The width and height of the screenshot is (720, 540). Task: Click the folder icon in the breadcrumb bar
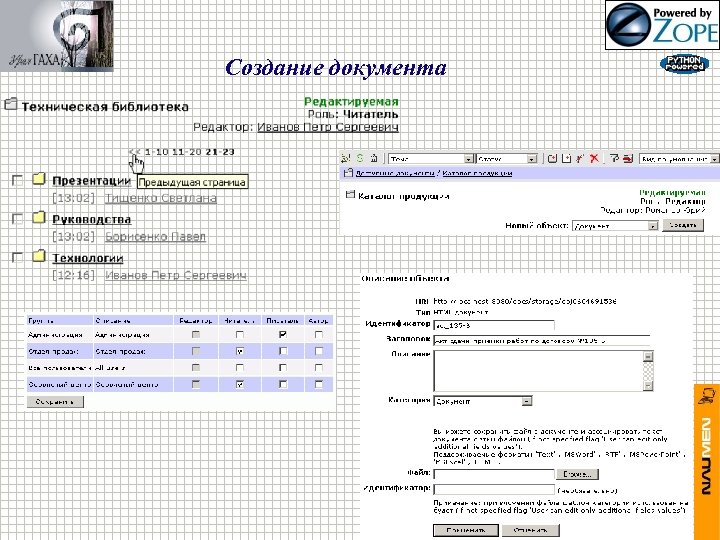349,173
